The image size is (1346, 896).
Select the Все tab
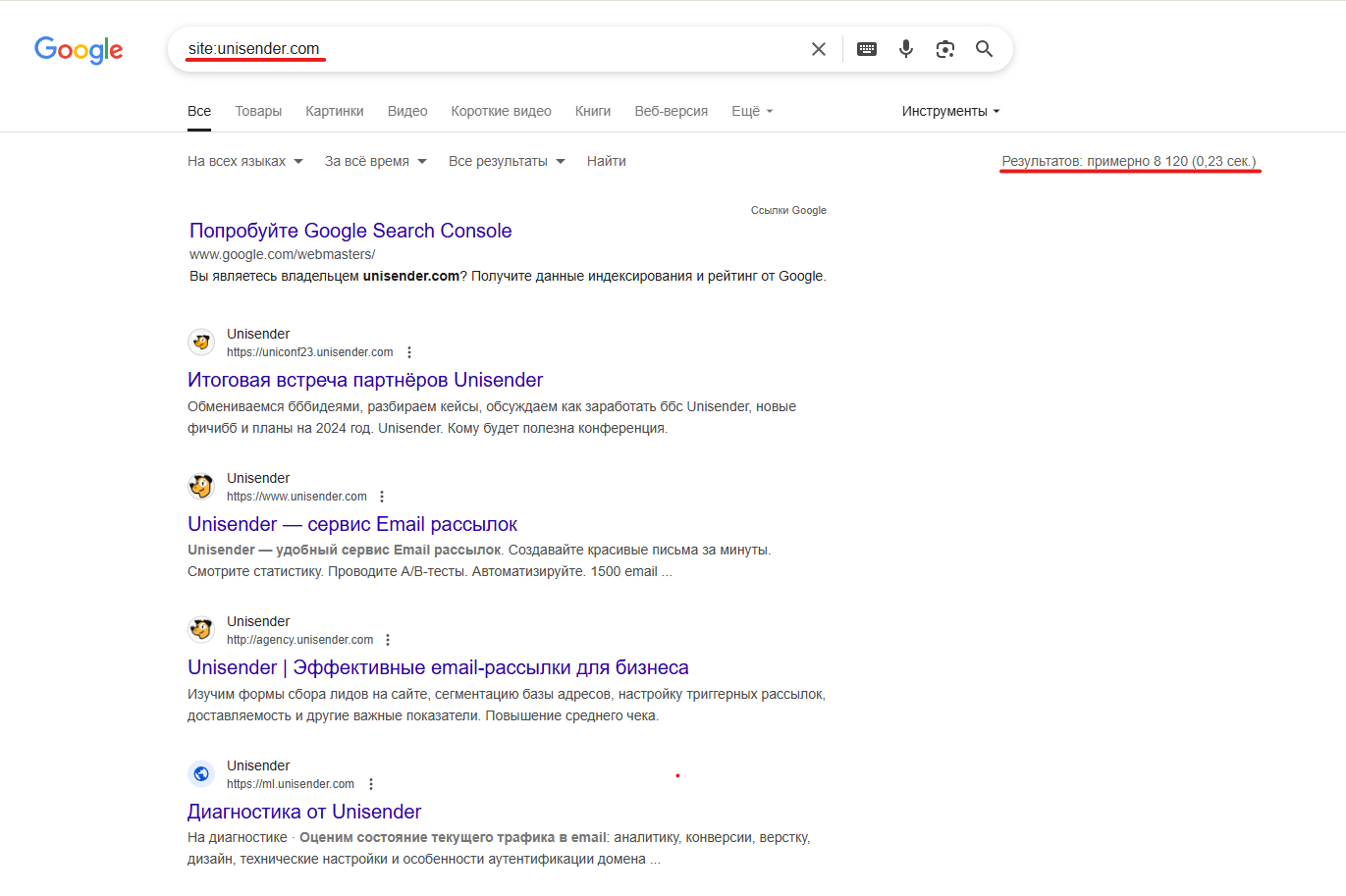click(199, 111)
